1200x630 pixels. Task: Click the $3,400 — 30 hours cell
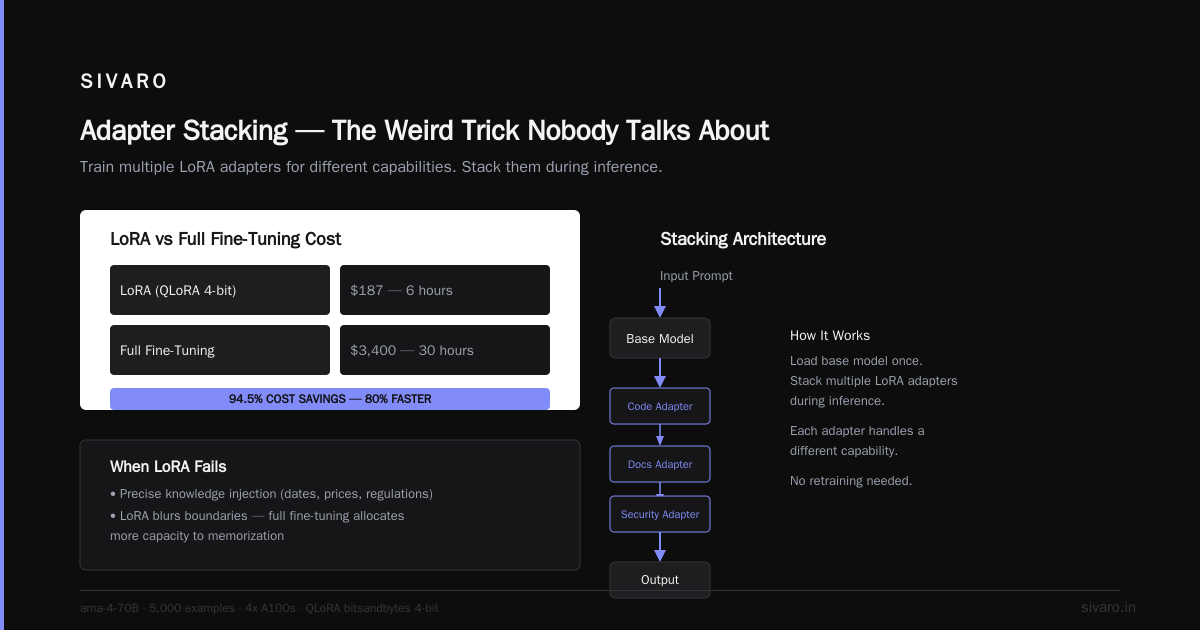pyautogui.click(x=445, y=350)
